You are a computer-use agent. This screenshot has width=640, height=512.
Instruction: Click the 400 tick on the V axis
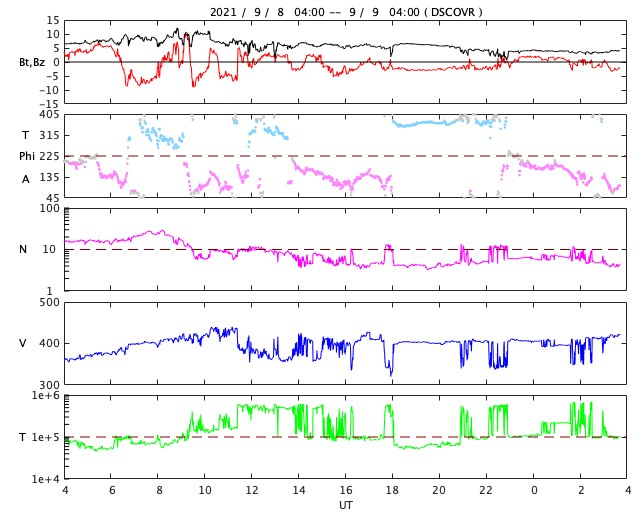click(x=49, y=343)
